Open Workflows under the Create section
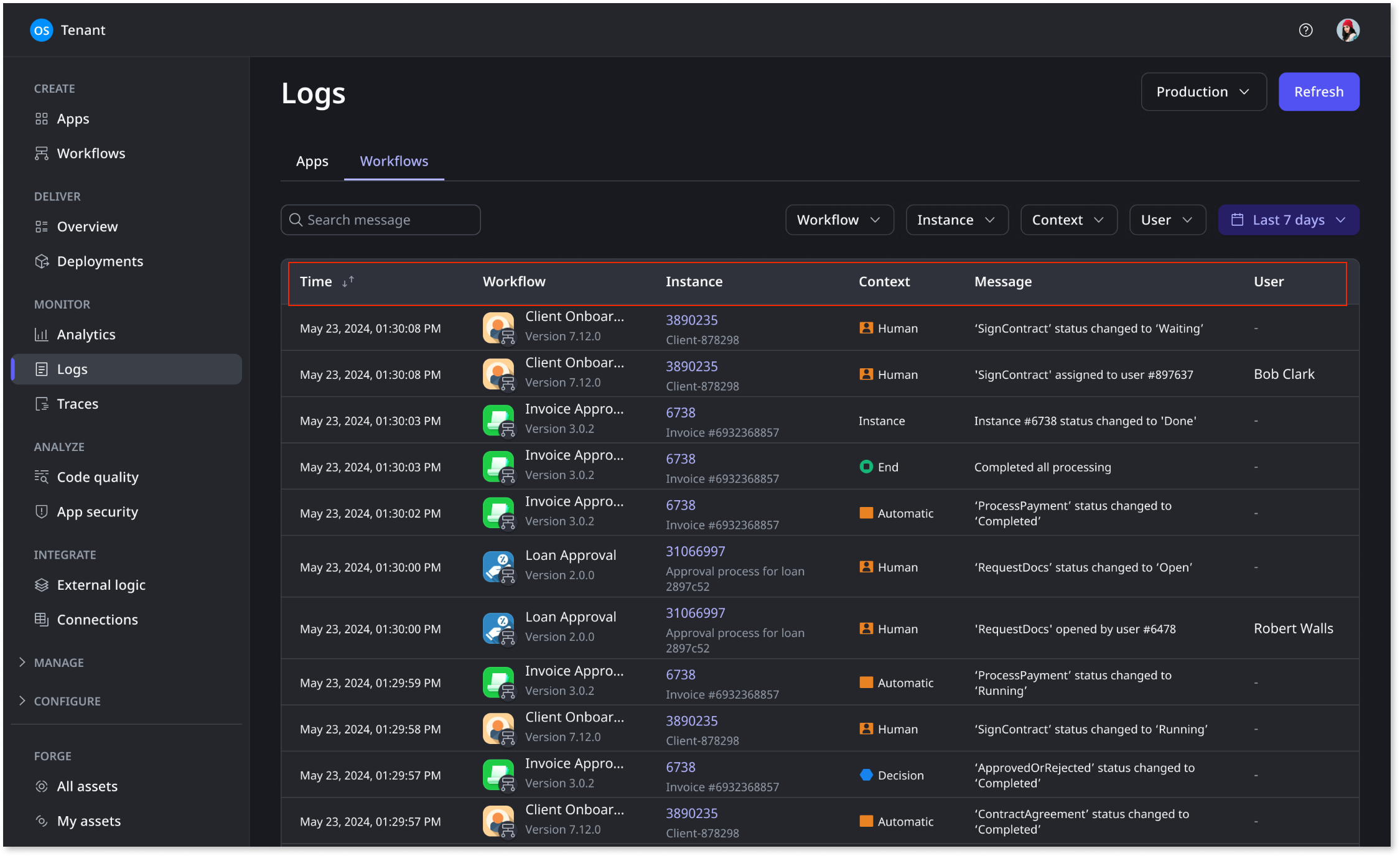Screen dimensions: 1400x856 [91, 153]
